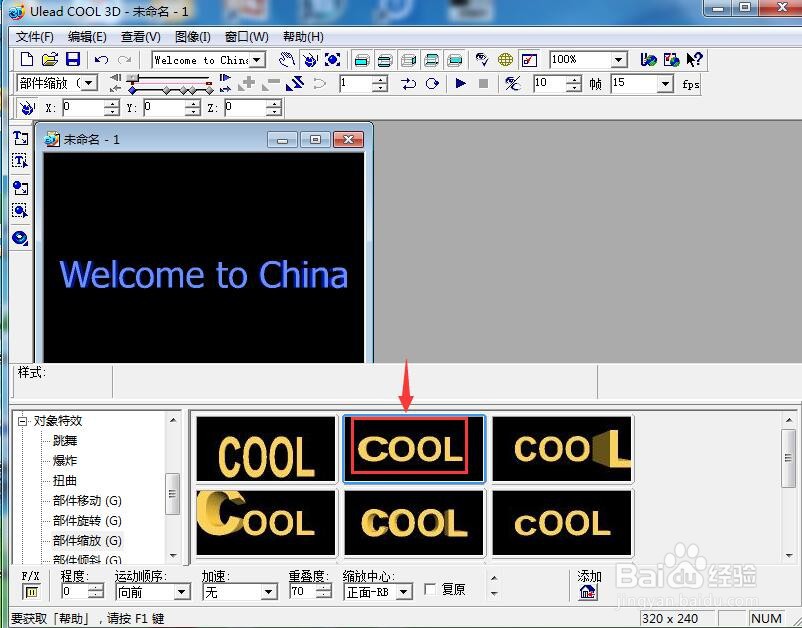This screenshot has height=628, width=802.
Task: Click the add keyframe plus icon
Action: click(247, 83)
